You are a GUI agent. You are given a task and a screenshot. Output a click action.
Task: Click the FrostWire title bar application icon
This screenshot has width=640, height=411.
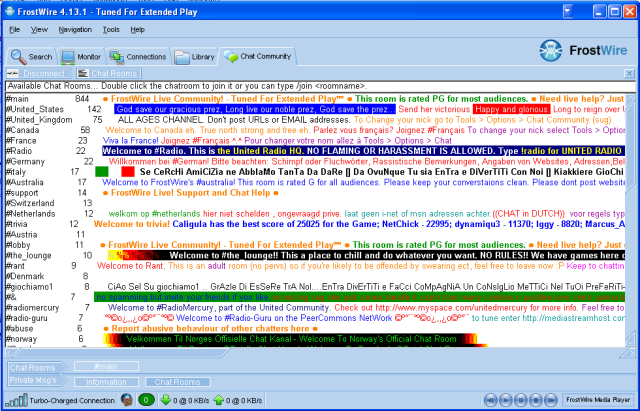coord(10,11)
